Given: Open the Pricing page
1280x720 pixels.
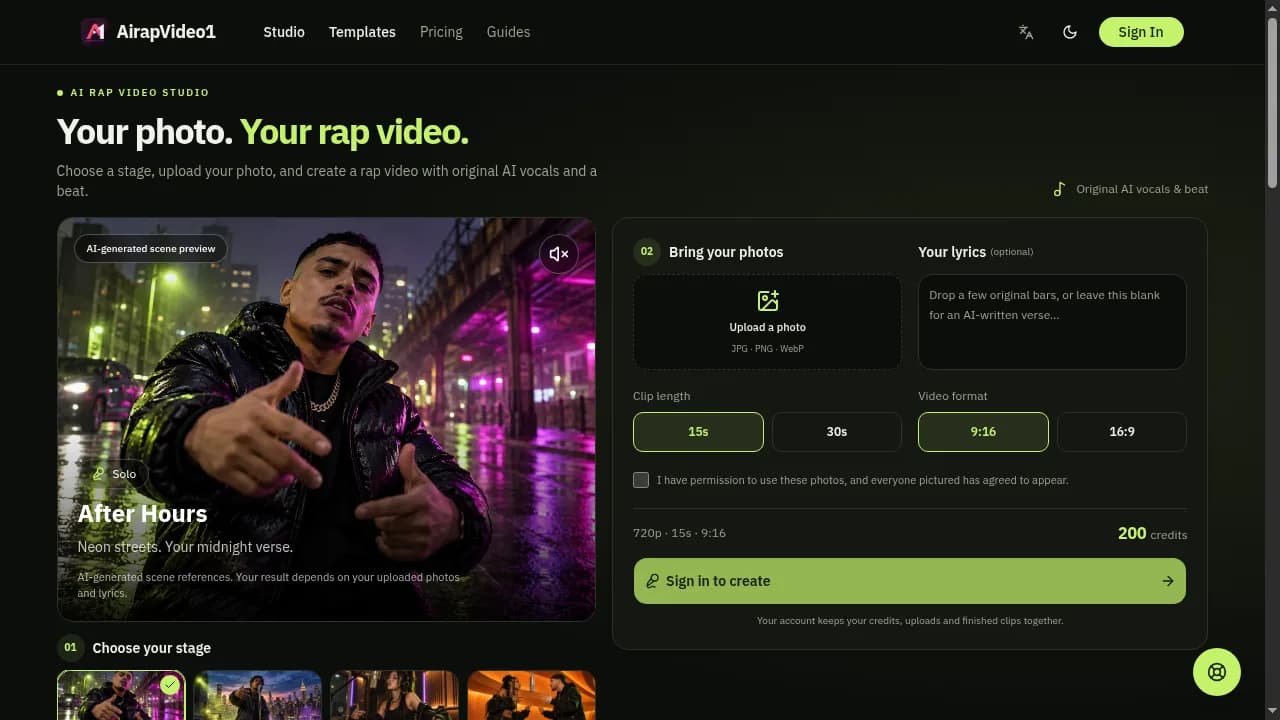Looking at the screenshot, I should click(x=441, y=32).
